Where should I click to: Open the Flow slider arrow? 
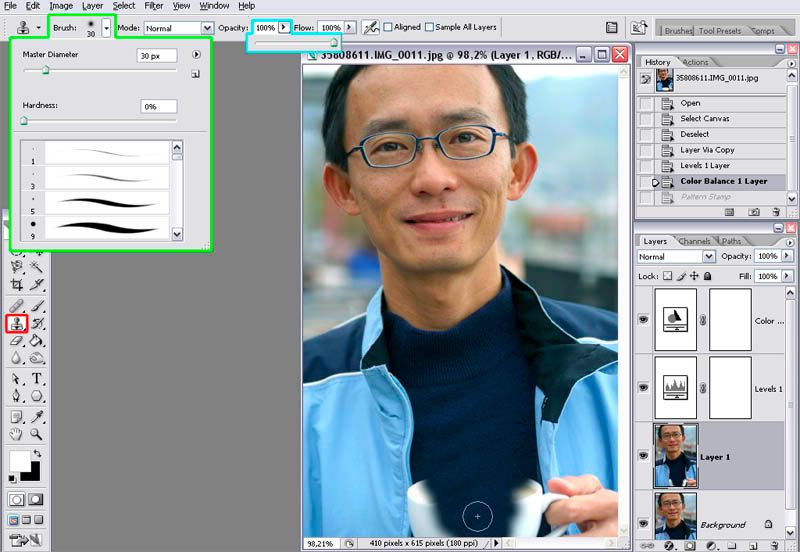tap(349, 27)
